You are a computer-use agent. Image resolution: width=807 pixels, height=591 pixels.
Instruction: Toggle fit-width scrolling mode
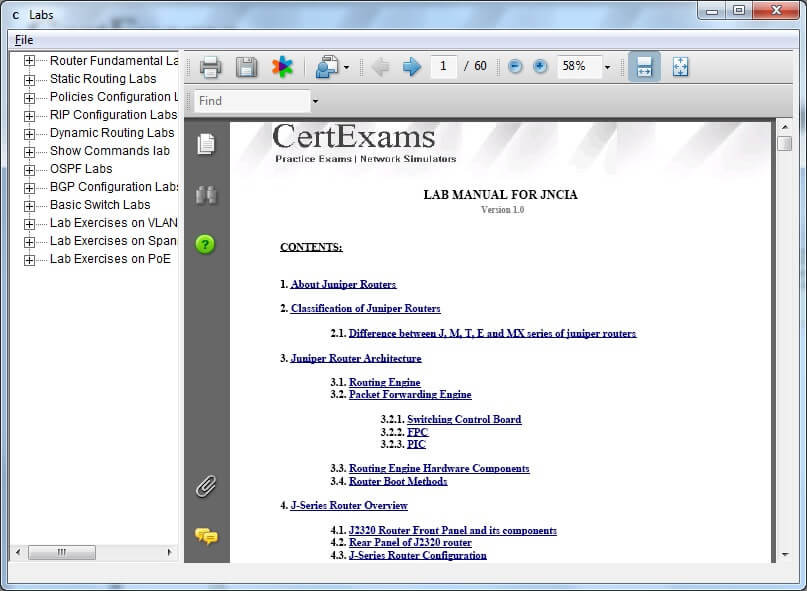click(x=644, y=66)
